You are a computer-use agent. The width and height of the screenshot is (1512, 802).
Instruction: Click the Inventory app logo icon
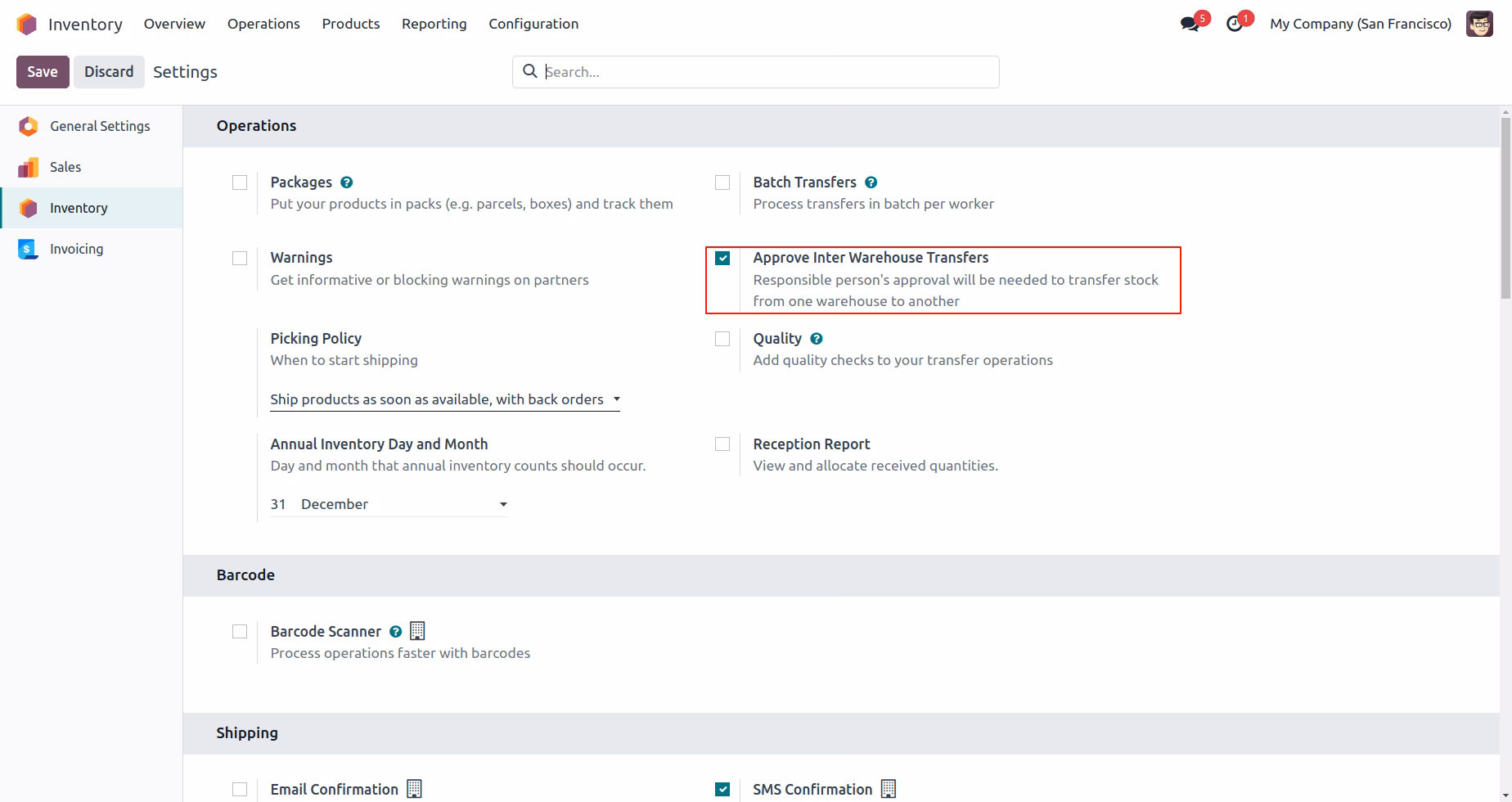27,25
